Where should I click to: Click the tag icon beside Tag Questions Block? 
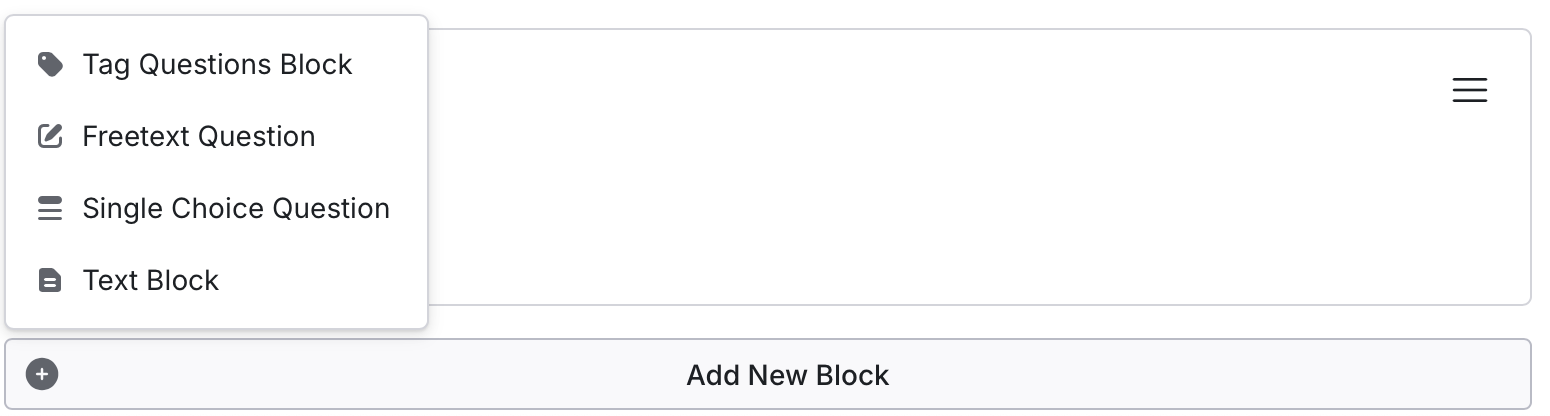[50, 65]
